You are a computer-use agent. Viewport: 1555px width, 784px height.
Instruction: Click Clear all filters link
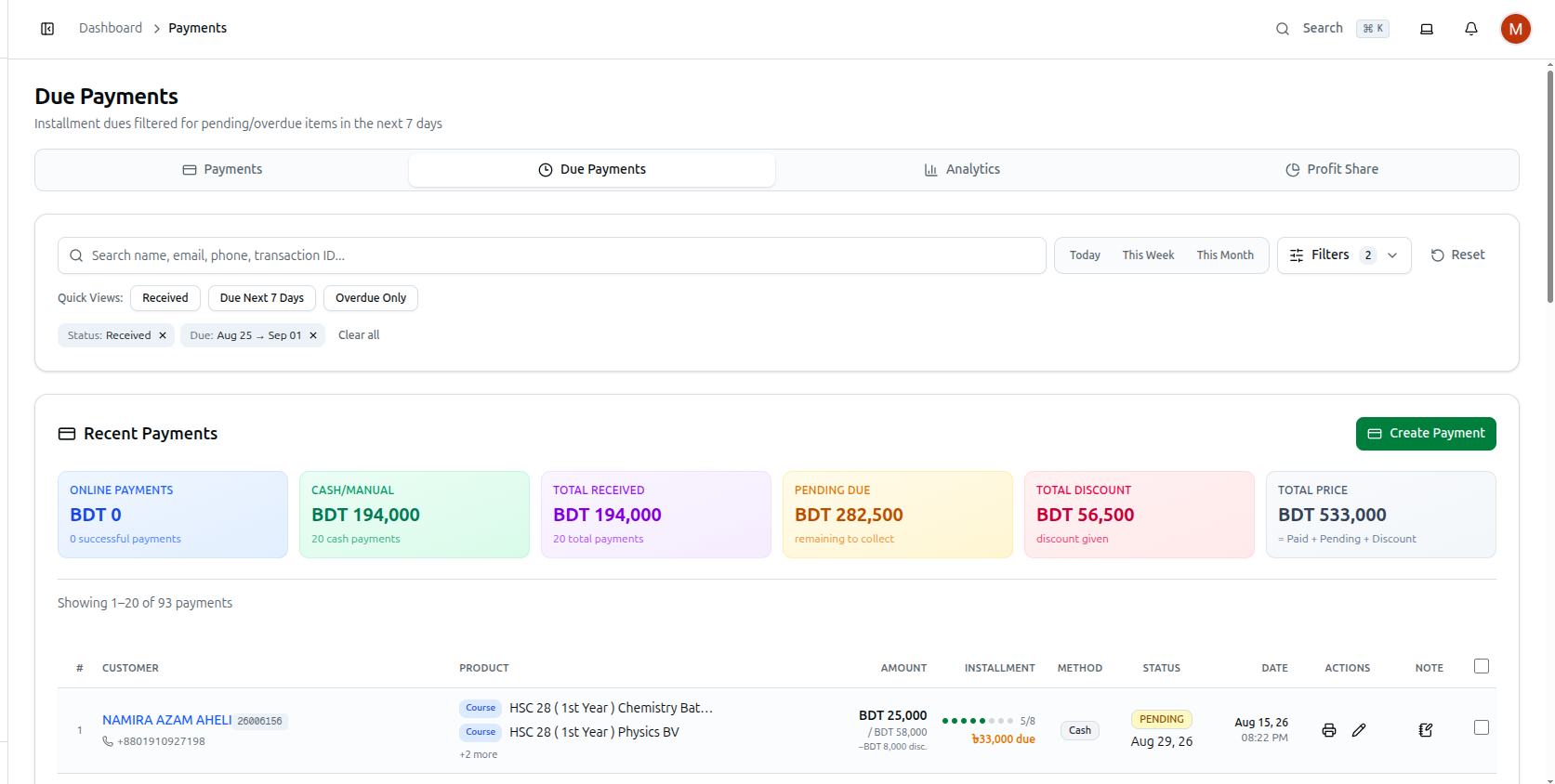[x=359, y=335]
